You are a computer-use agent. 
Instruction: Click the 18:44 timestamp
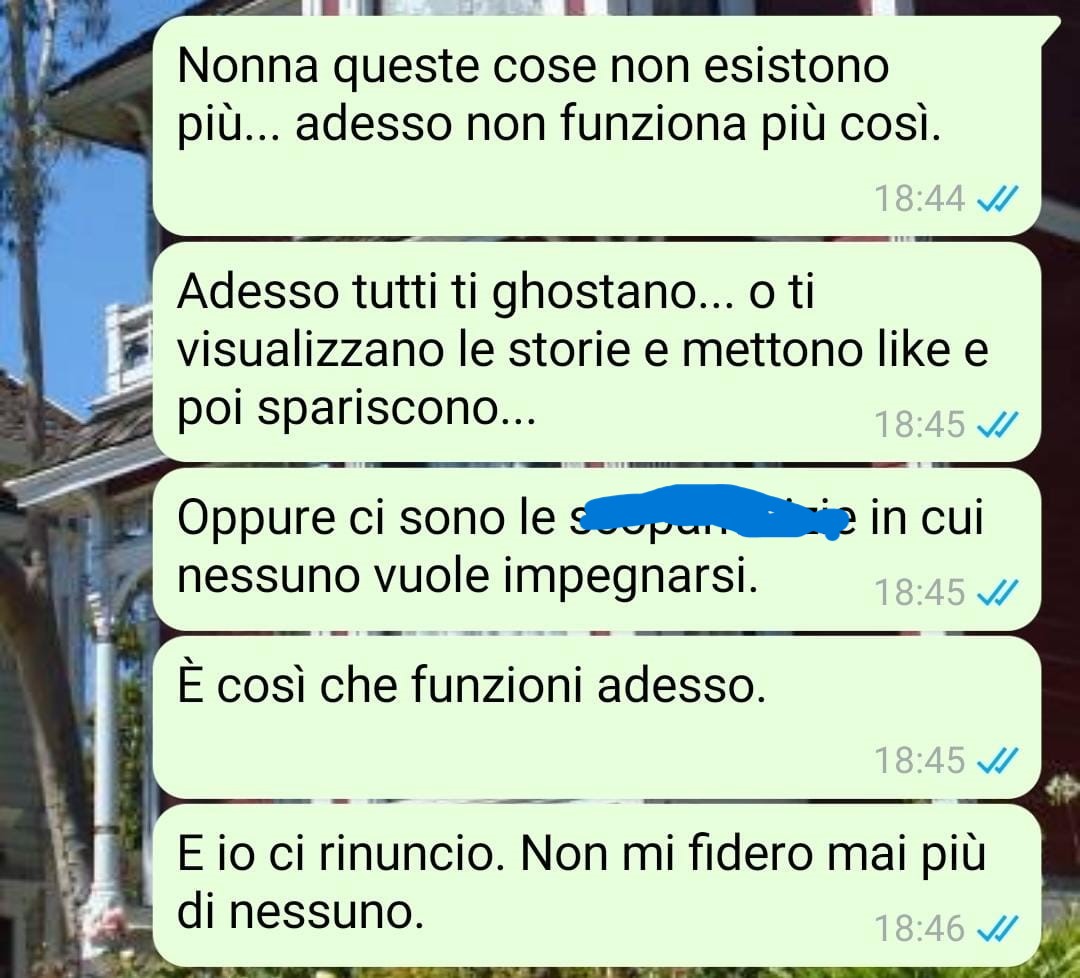pyautogui.click(x=920, y=198)
